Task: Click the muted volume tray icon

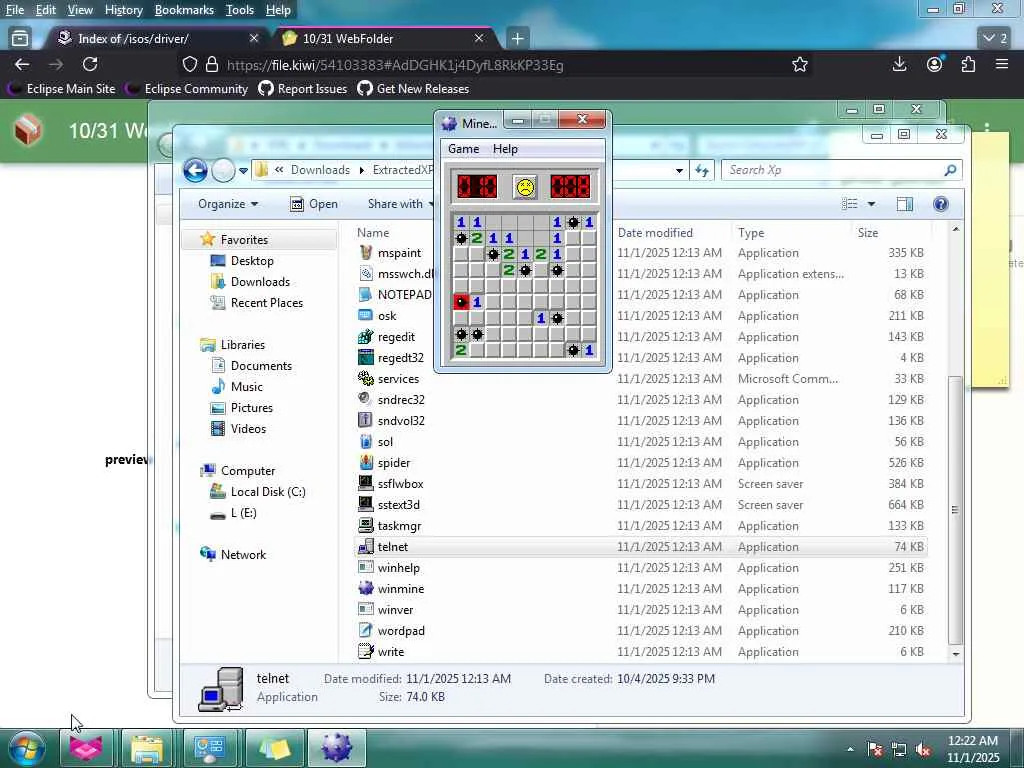Action: (x=923, y=750)
